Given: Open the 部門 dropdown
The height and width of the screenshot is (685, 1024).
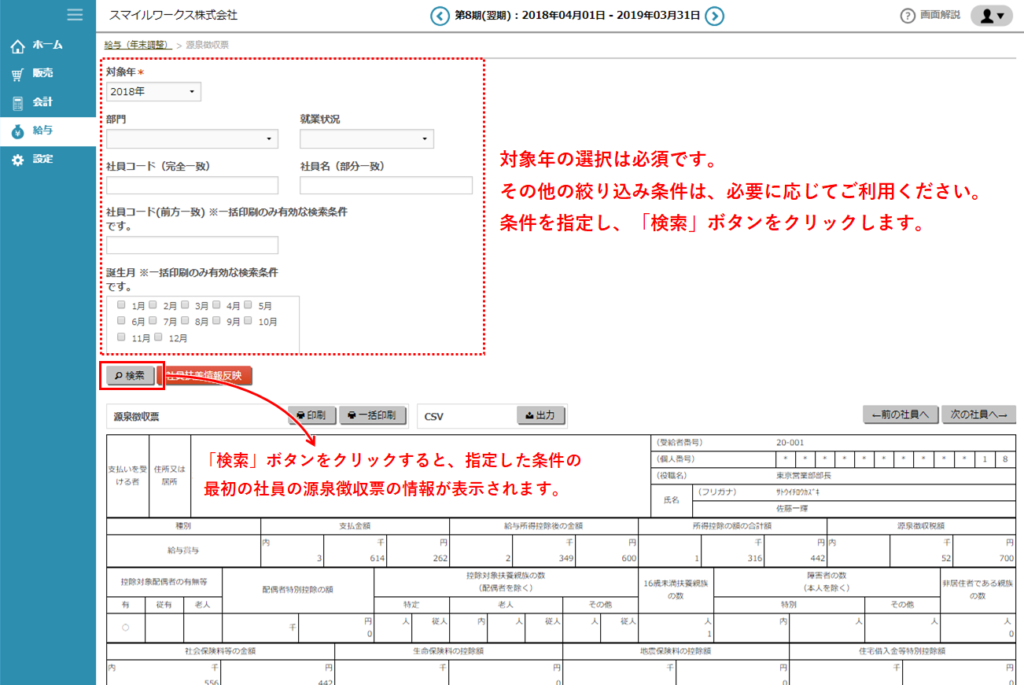Looking at the screenshot, I should (x=192, y=138).
